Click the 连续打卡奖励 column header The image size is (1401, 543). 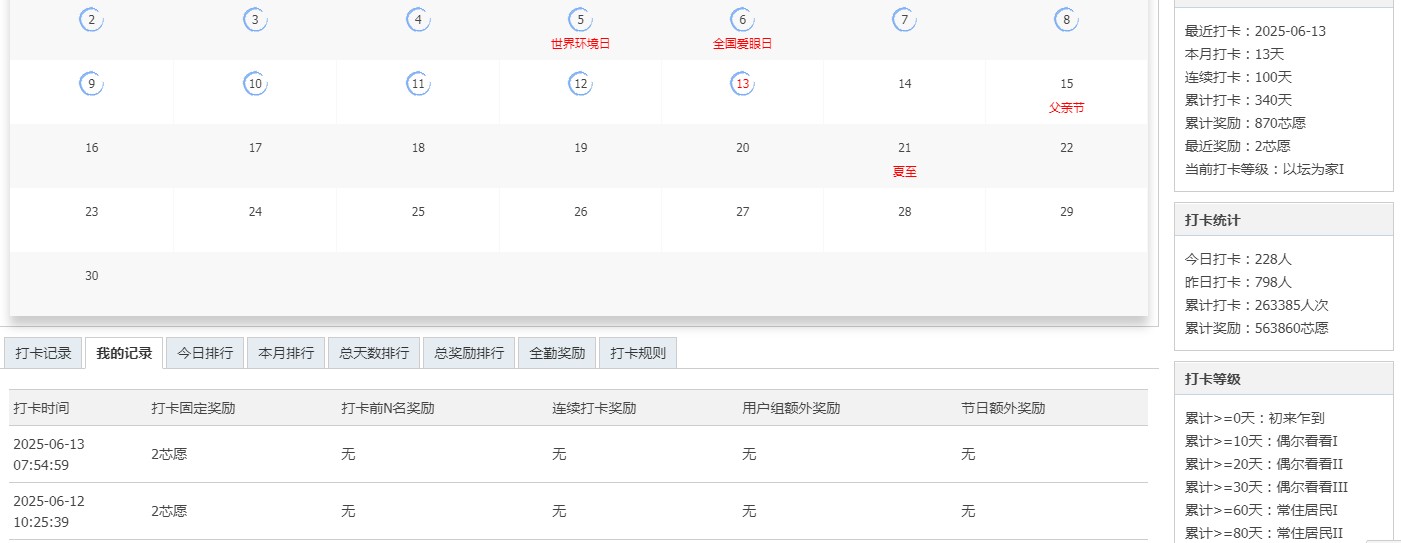pyautogui.click(x=594, y=408)
